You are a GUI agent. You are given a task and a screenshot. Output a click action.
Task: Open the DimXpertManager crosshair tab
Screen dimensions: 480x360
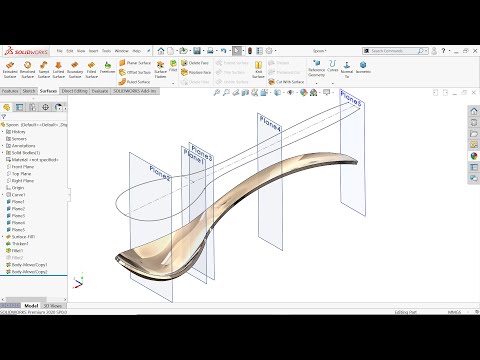coord(45,107)
